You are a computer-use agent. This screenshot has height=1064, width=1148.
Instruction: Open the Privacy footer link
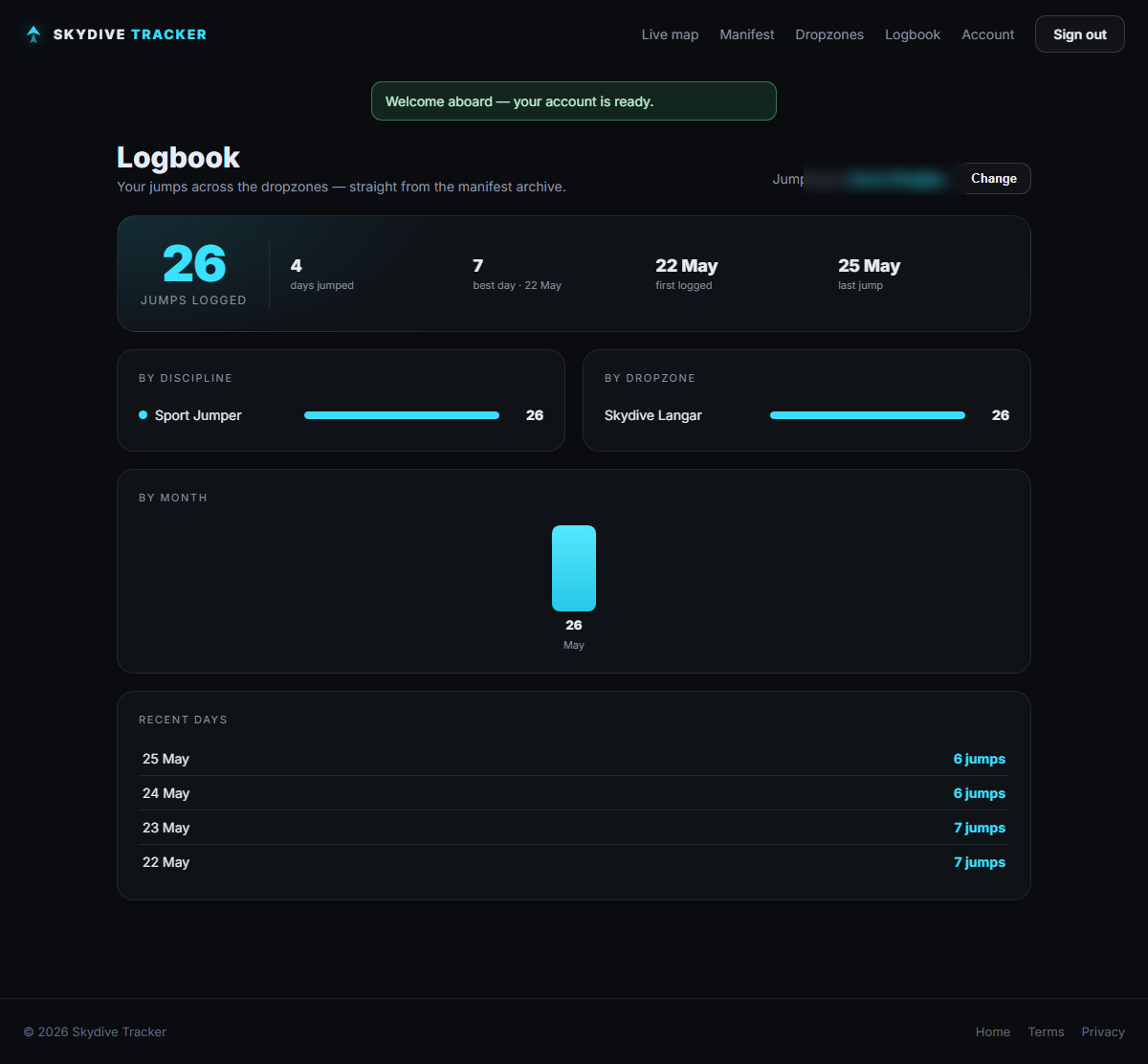pyautogui.click(x=1103, y=1031)
